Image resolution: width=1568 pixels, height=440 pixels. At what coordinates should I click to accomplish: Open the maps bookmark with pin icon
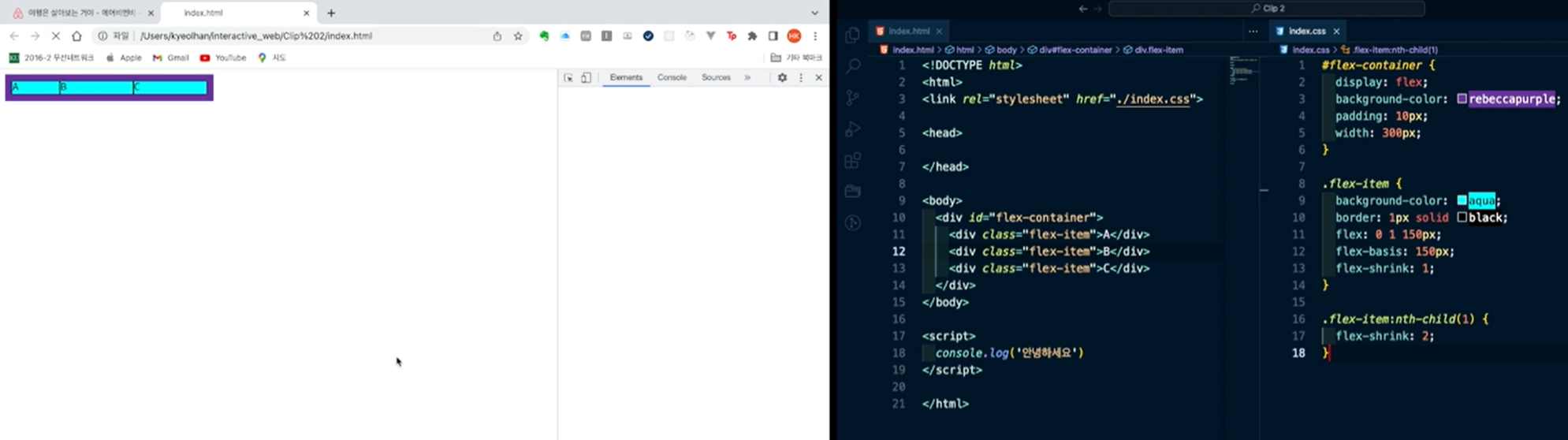pos(272,58)
